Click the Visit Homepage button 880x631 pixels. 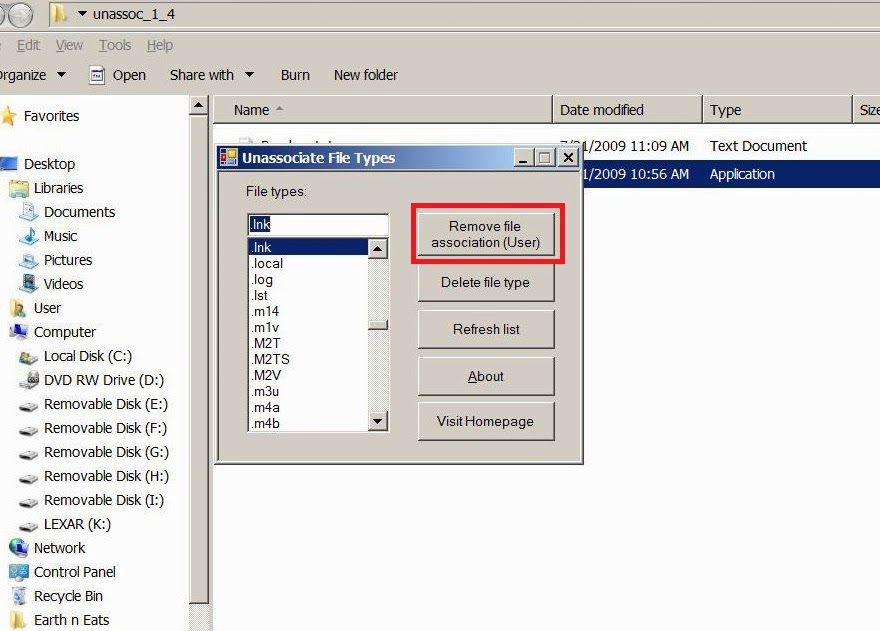[486, 421]
